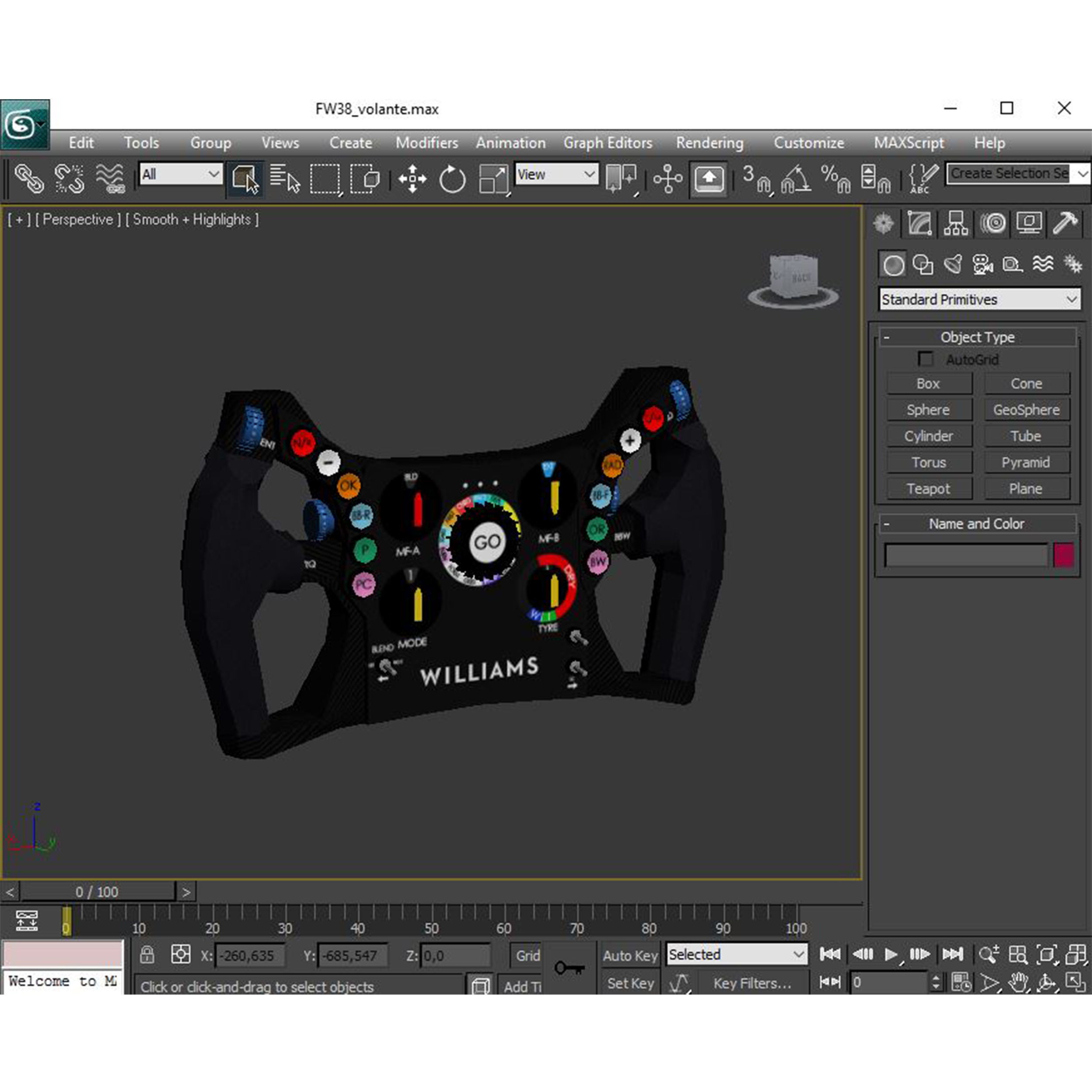
Task: Open Select by Name list
Action: click(285, 179)
